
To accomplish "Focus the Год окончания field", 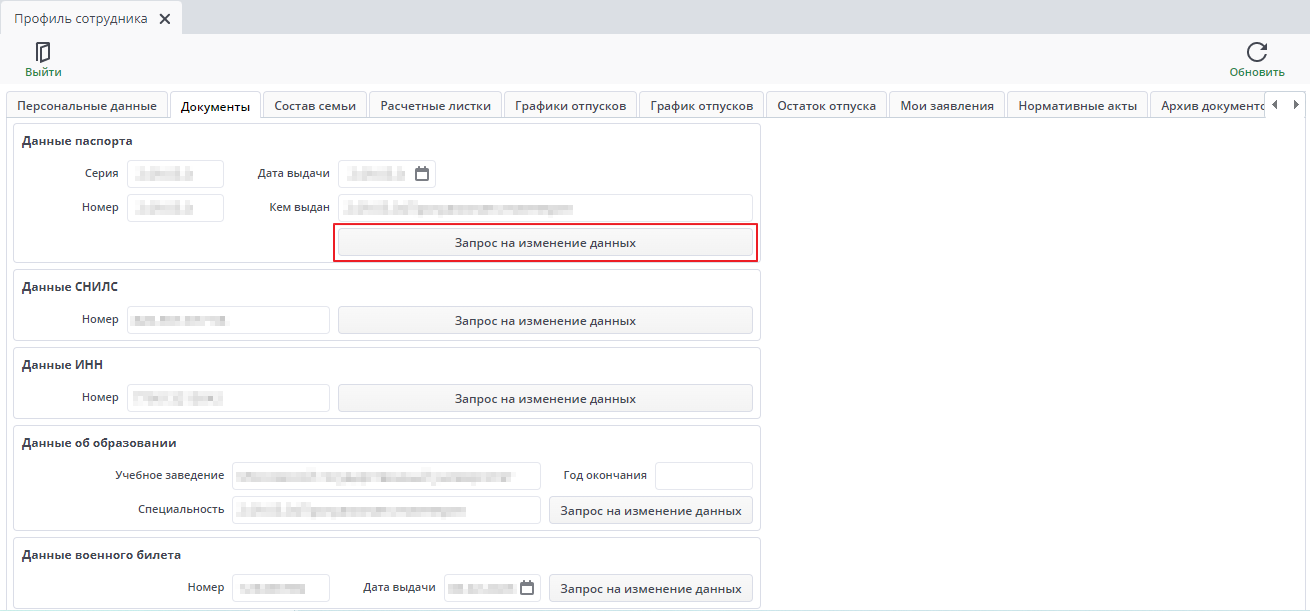I will (703, 476).
